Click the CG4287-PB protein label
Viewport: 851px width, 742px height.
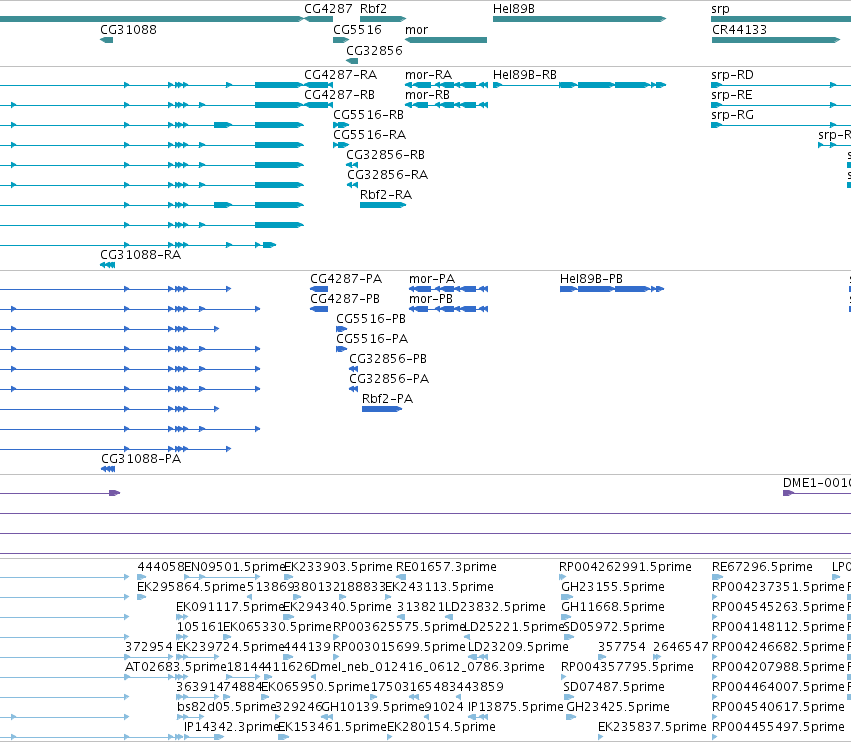point(345,299)
